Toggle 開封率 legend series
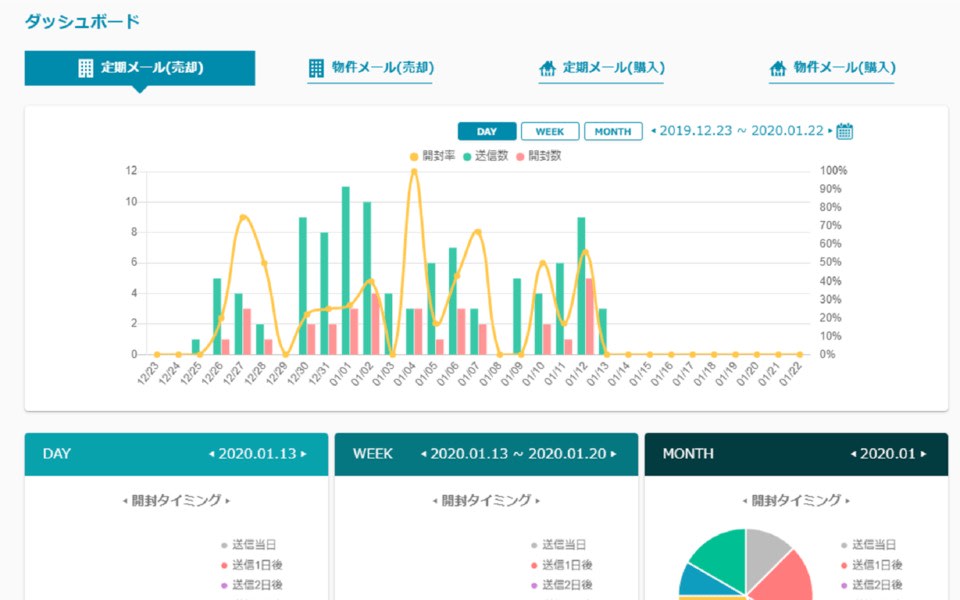The width and height of the screenshot is (960, 600). tap(432, 156)
